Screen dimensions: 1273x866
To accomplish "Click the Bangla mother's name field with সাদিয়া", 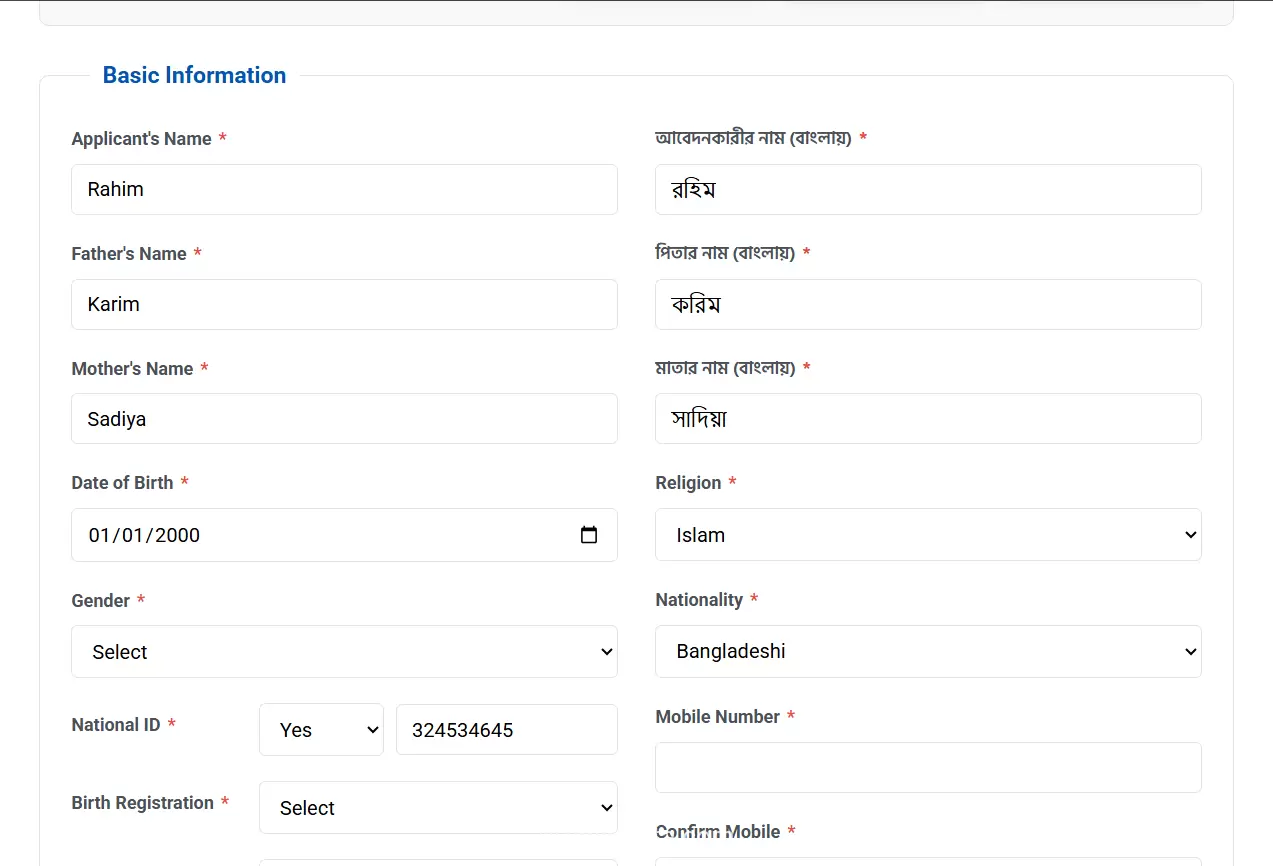I will click(928, 418).
